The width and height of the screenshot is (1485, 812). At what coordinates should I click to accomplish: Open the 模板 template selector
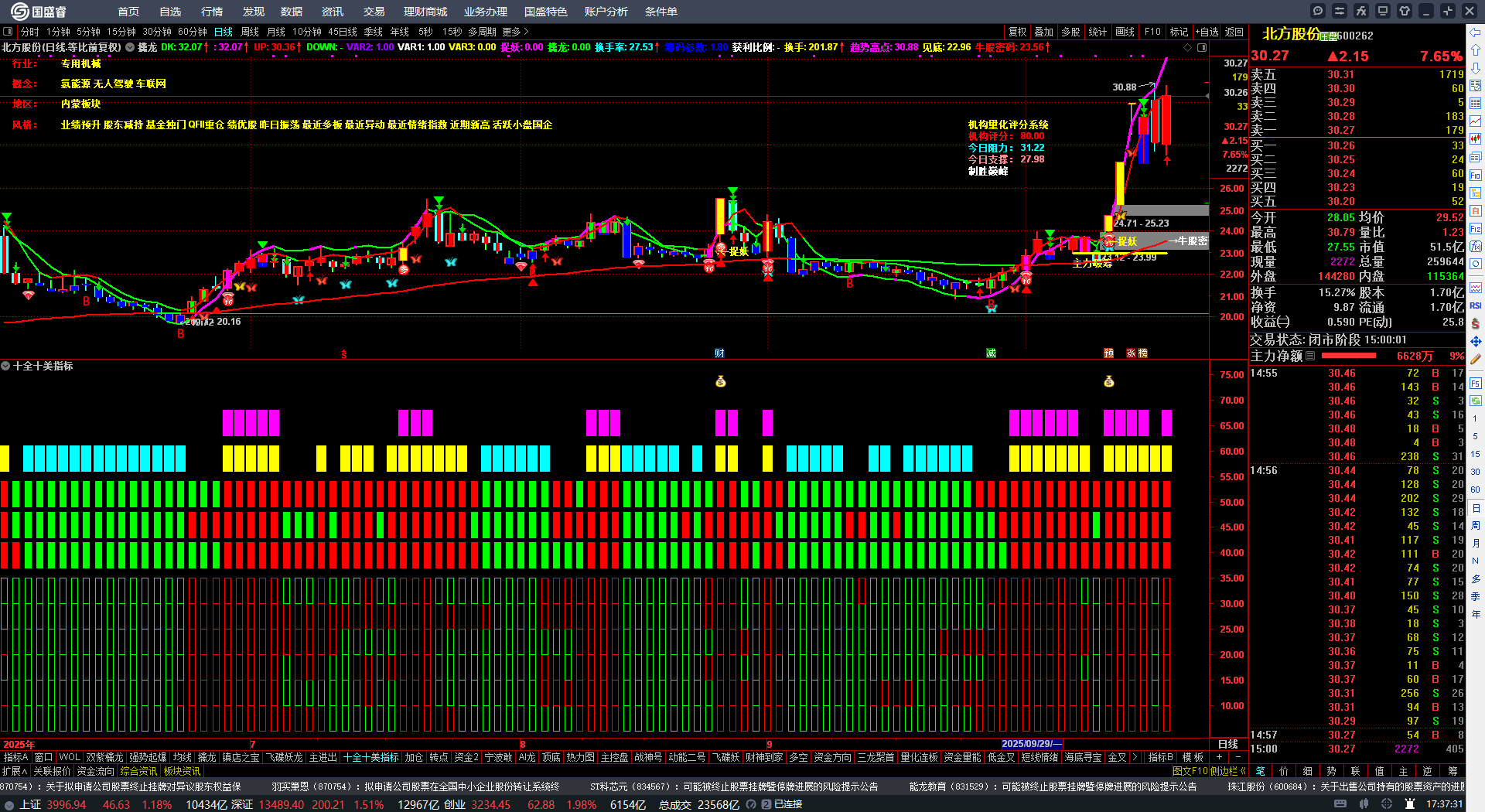click(1193, 757)
